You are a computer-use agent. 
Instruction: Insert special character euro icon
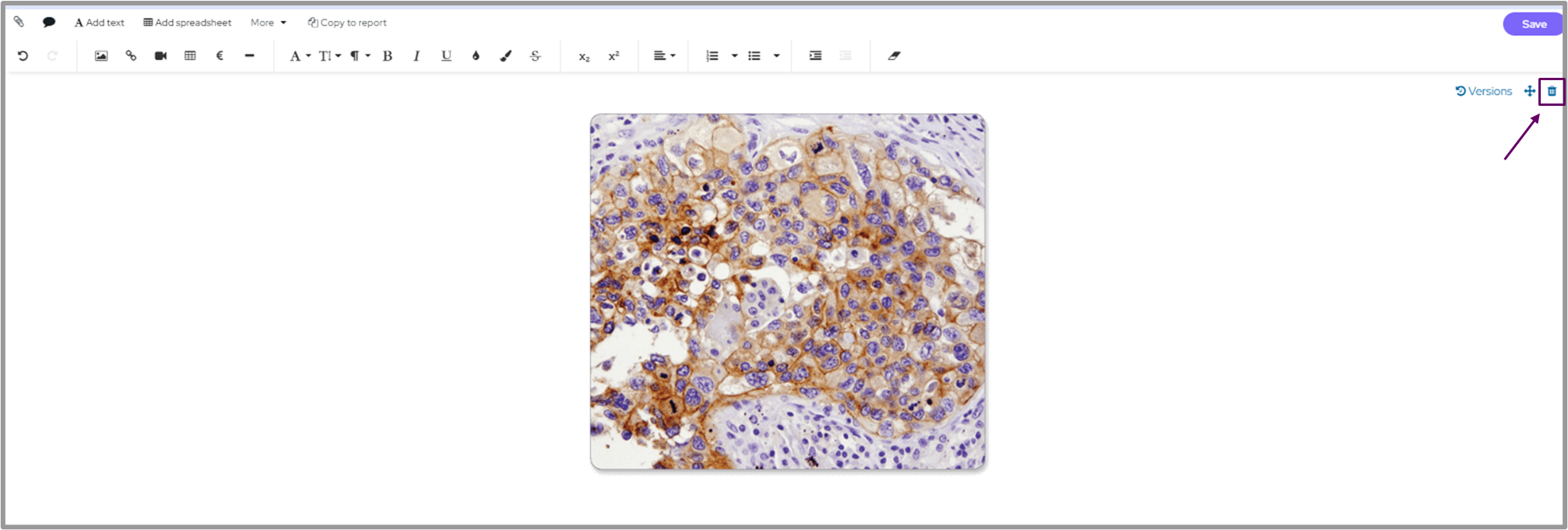point(220,56)
